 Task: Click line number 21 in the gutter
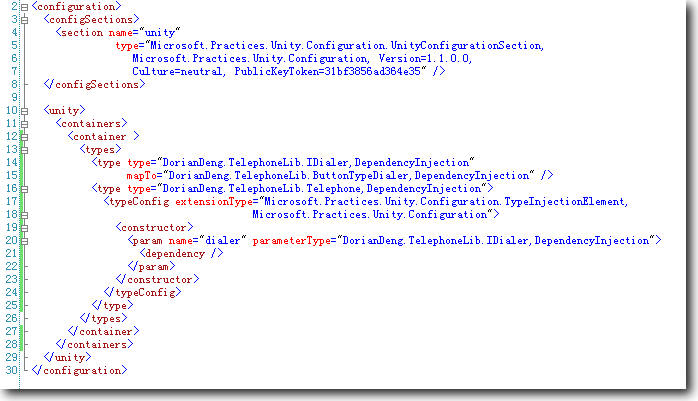[12, 253]
